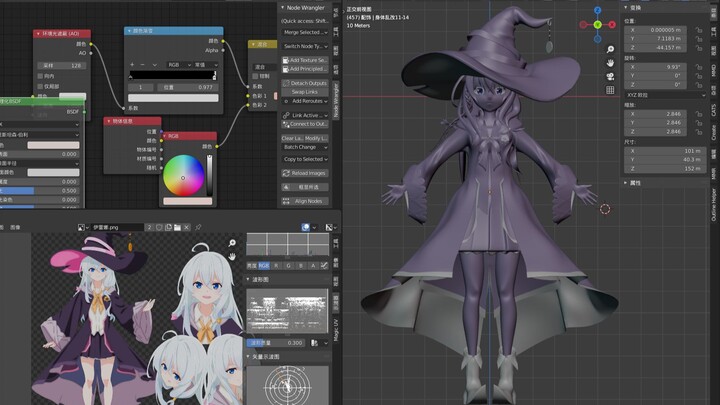The width and height of the screenshot is (720, 405).
Task: Click the waveform mode icon beside 0.300
Action: pyautogui.click(x=315, y=343)
